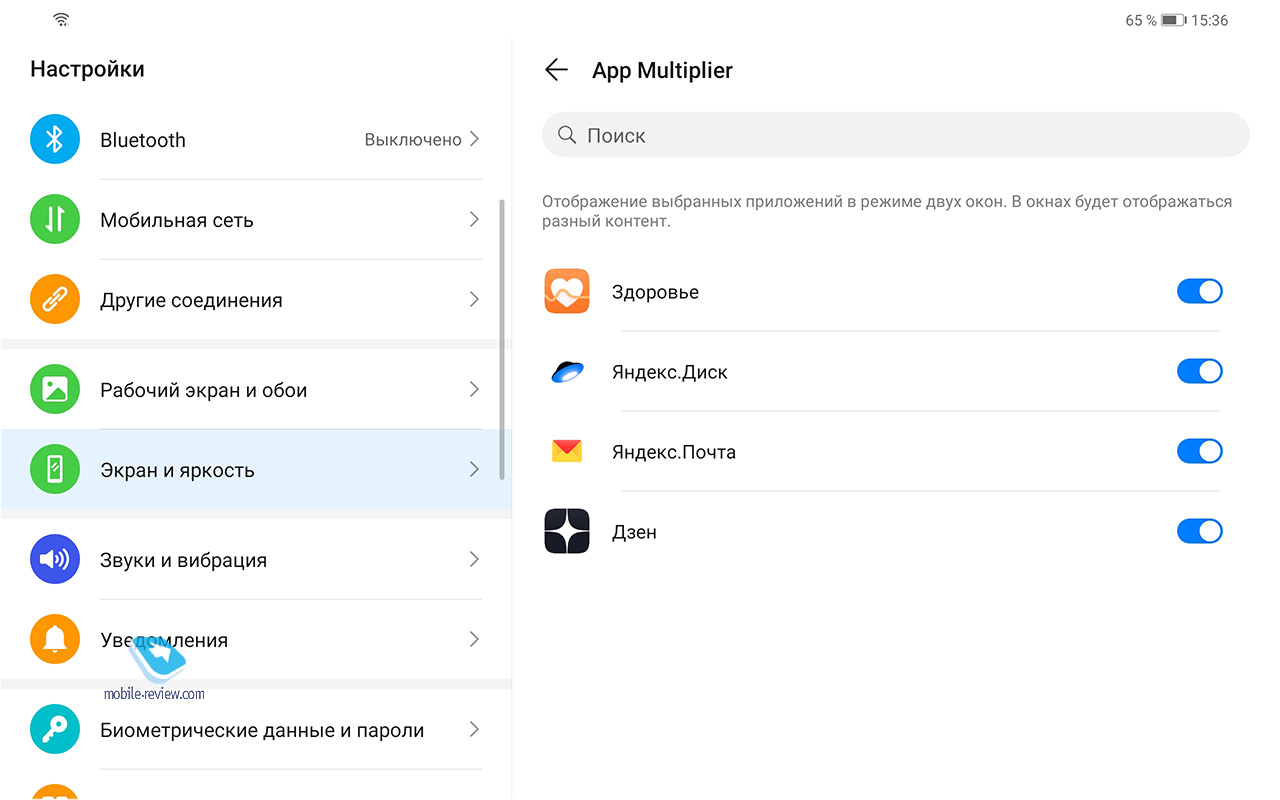
Task: Select Экран и яркость in the sidebar
Action: (x=255, y=469)
